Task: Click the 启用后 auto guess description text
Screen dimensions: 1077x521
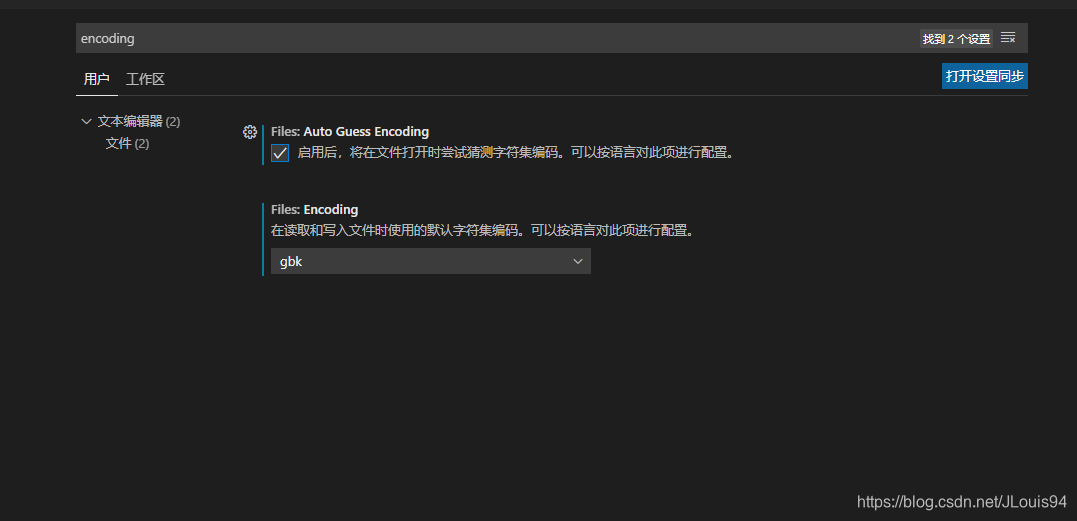Action: tap(517, 153)
